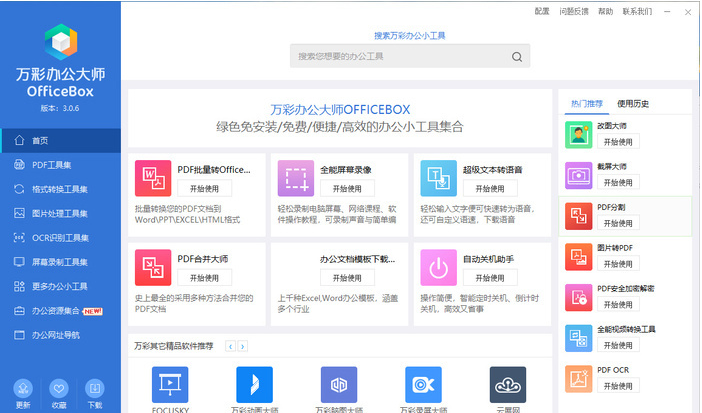Screen dimensions: 702x413
Task: Click the 截屏大师 camera icon
Action: click(578, 175)
